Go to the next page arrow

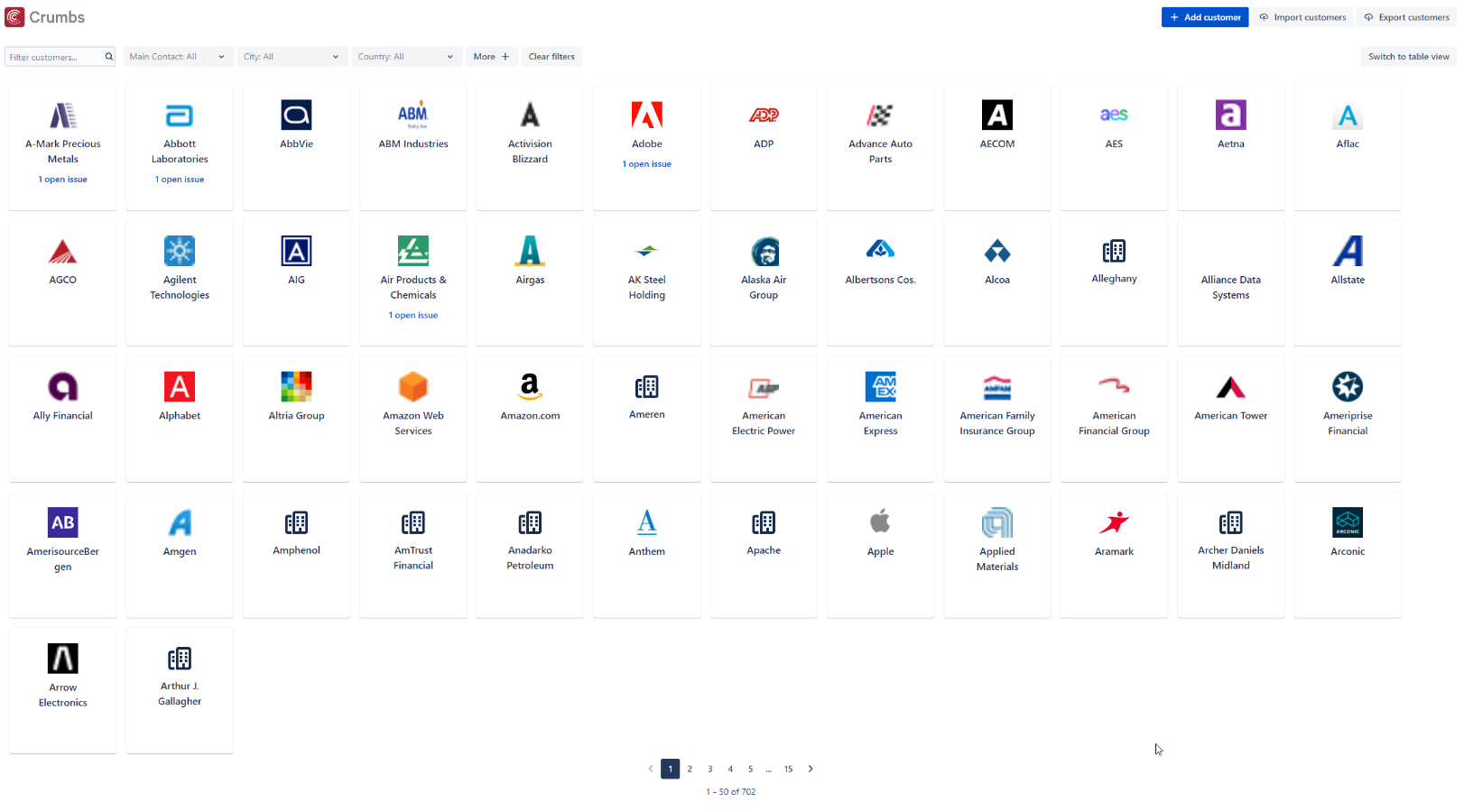[811, 769]
